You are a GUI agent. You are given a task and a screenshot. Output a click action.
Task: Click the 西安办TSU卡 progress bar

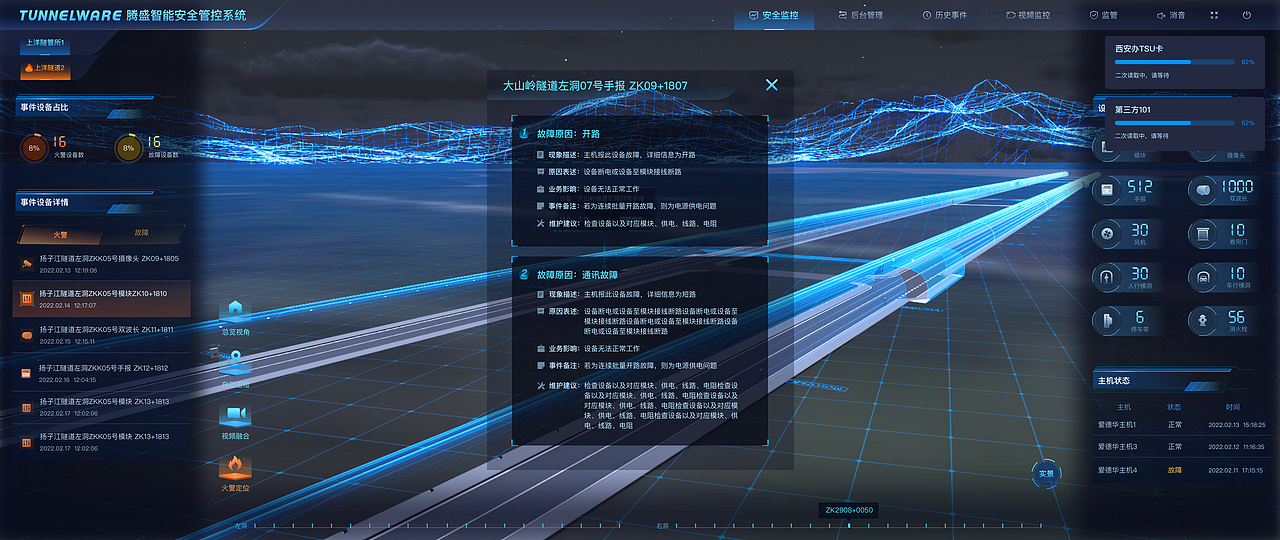1174,62
